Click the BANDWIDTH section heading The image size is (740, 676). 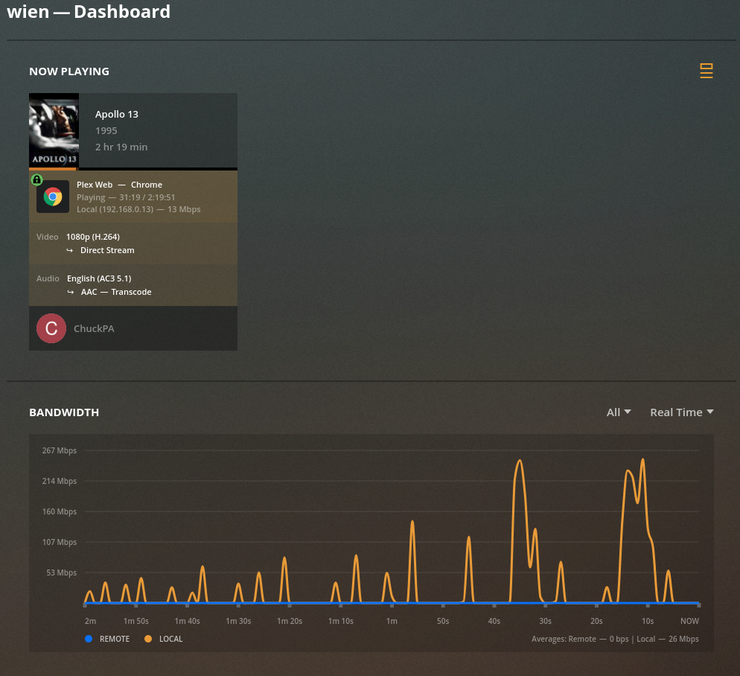pos(64,412)
